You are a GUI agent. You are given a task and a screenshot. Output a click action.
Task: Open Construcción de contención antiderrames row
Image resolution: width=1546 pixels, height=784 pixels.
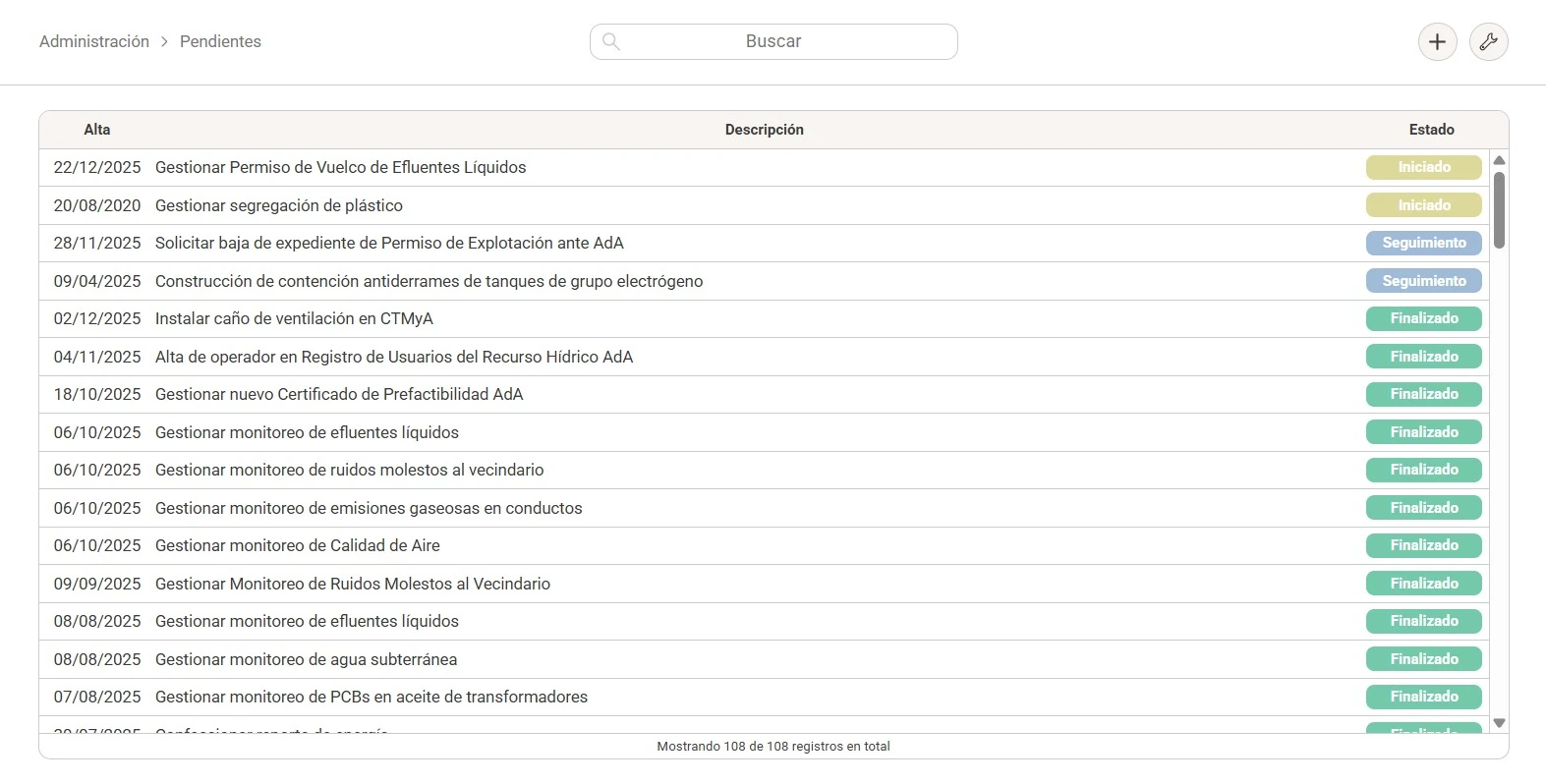pos(764,281)
